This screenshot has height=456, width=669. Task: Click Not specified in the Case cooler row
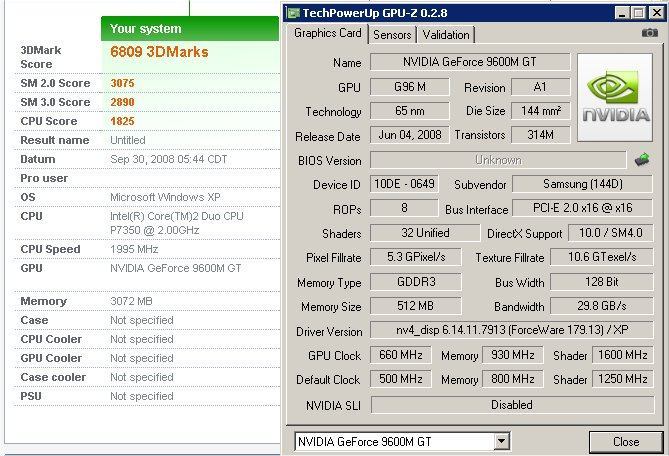coord(142,377)
